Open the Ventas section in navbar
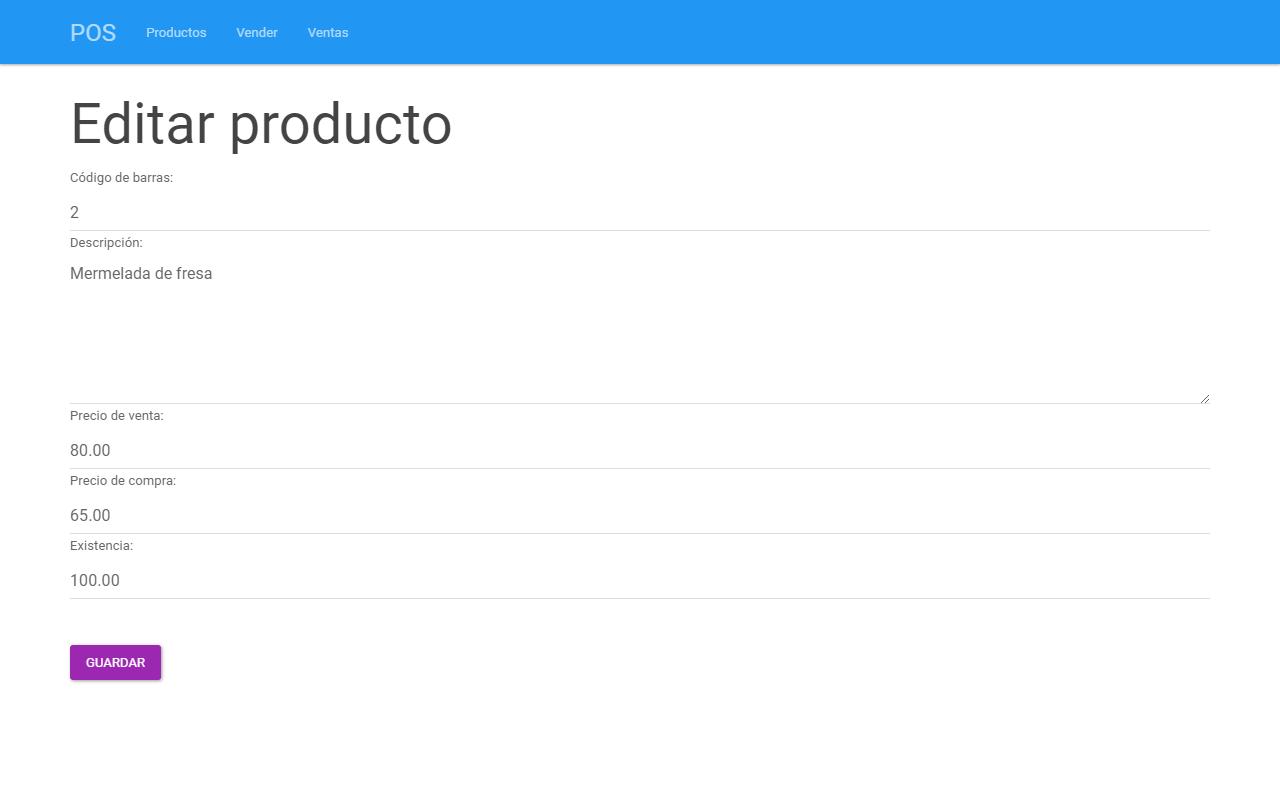The image size is (1280, 800). [x=328, y=33]
